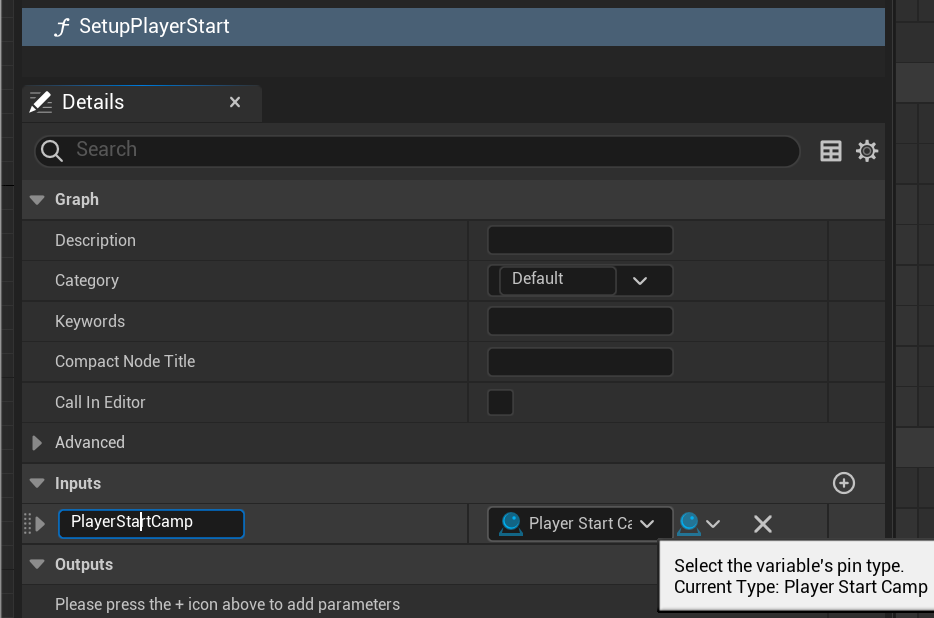This screenshot has height=618, width=934.
Task: Toggle the property matrix table view icon
Action: click(x=831, y=151)
